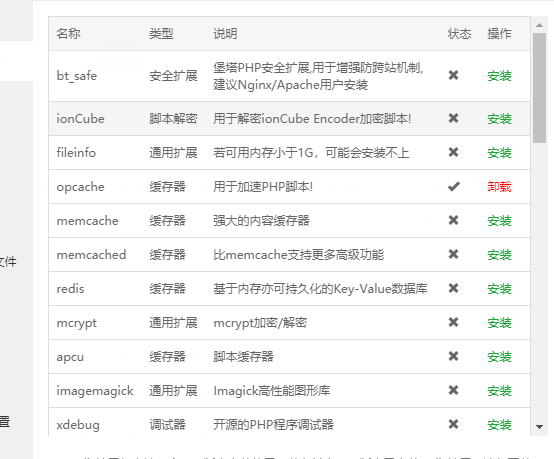
Task: Click the ionCube Encoder description text
Action: click(312, 119)
